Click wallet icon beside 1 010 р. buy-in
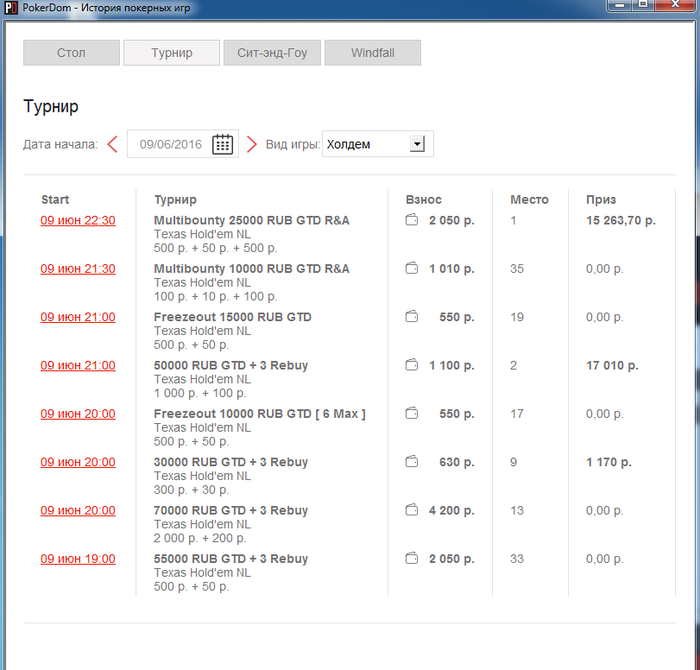This screenshot has height=670, width=700. pyautogui.click(x=412, y=268)
